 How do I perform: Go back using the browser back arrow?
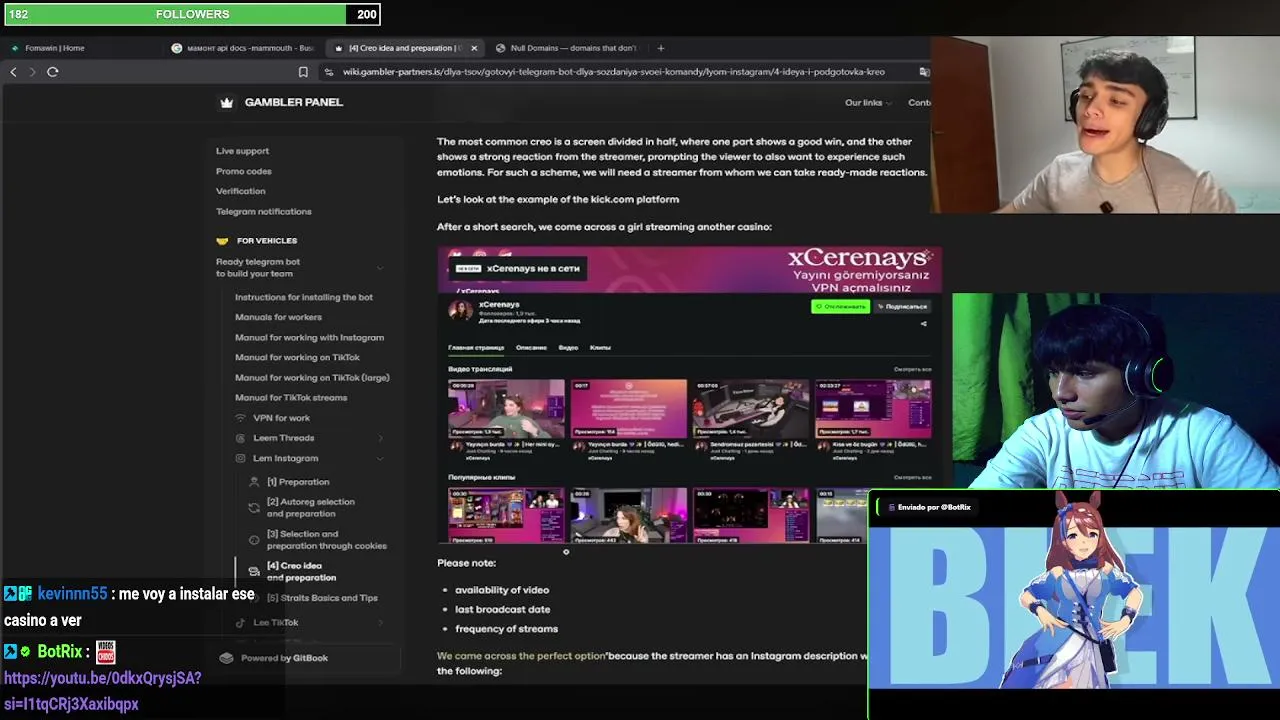pyautogui.click(x=13, y=72)
